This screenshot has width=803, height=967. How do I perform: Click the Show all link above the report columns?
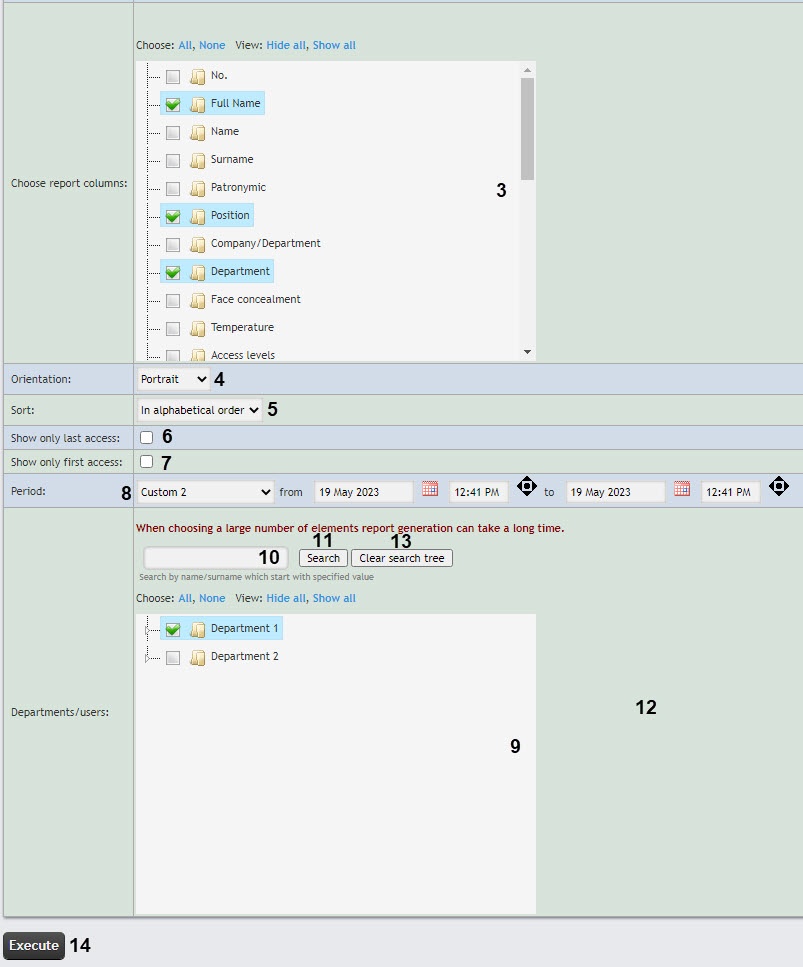[x=334, y=45]
